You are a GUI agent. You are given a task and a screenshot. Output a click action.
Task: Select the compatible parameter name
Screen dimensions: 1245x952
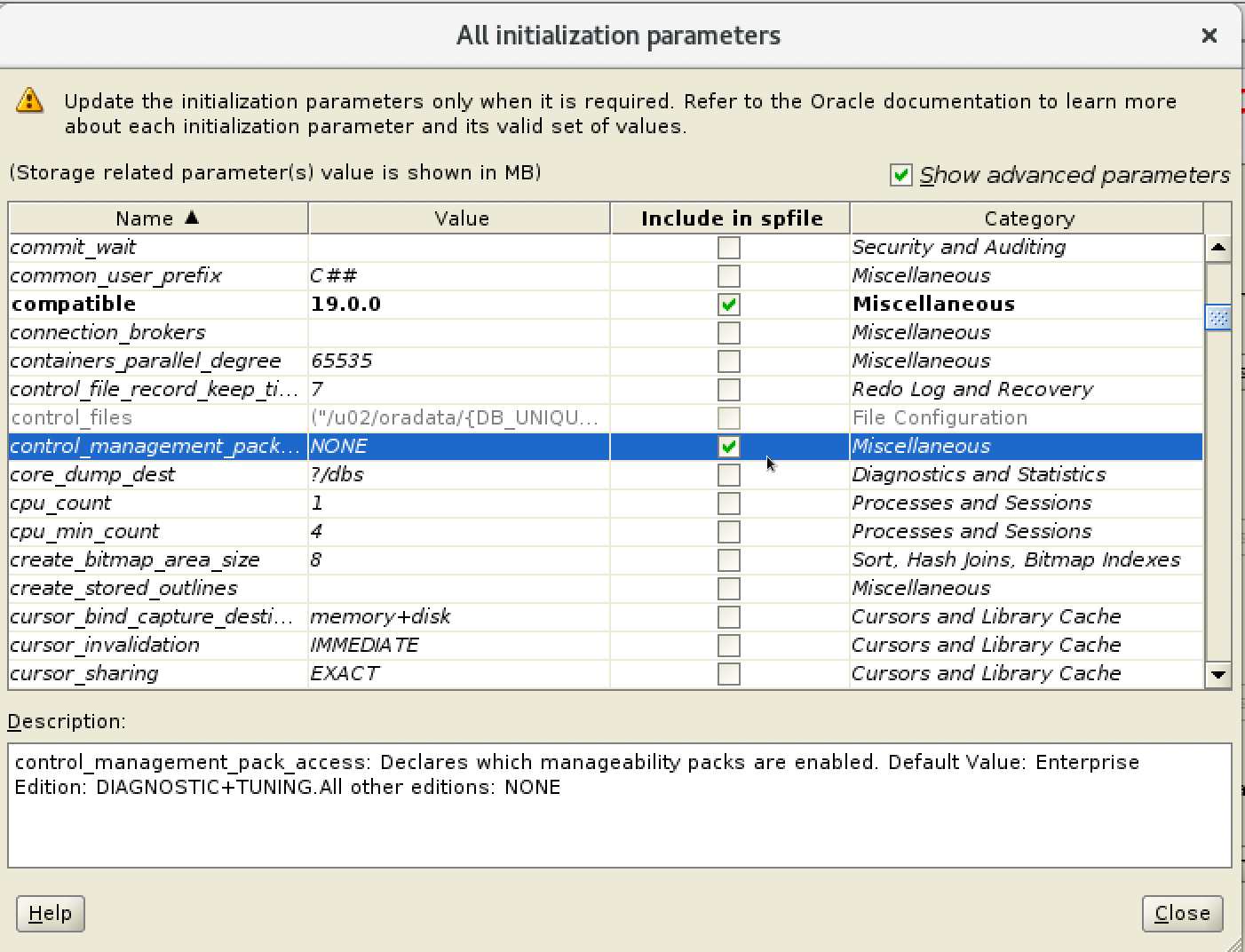pos(74,304)
